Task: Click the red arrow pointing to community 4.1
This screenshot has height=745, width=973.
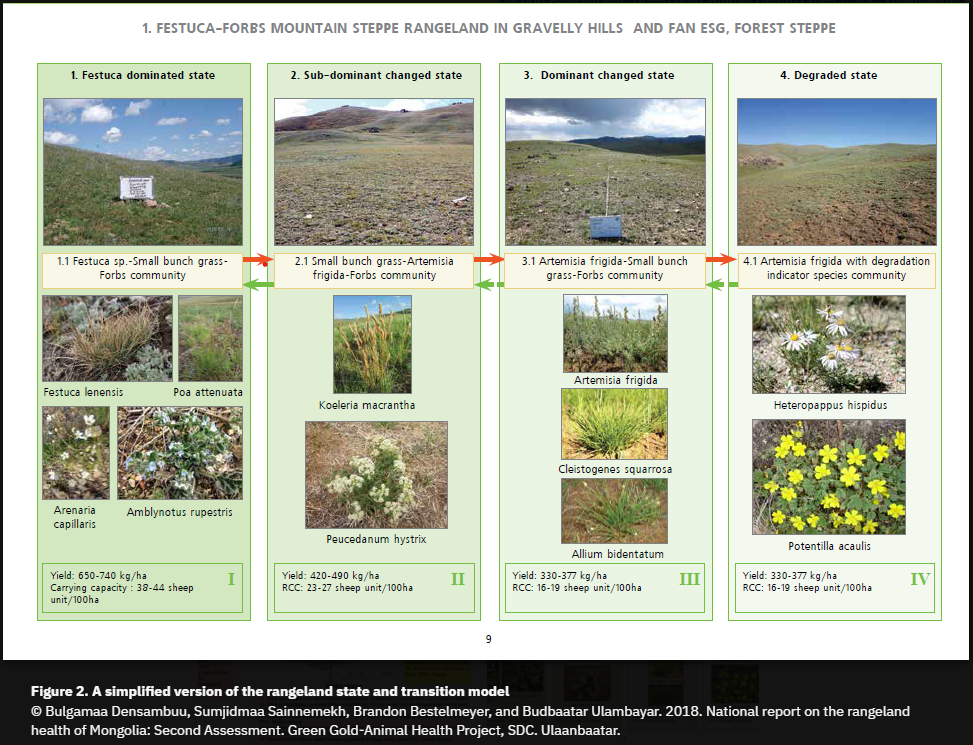Action: click(720, 260)
